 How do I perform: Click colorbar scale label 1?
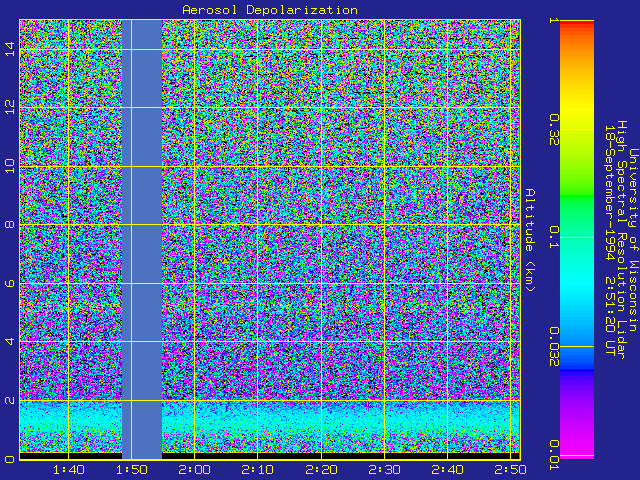553,20
